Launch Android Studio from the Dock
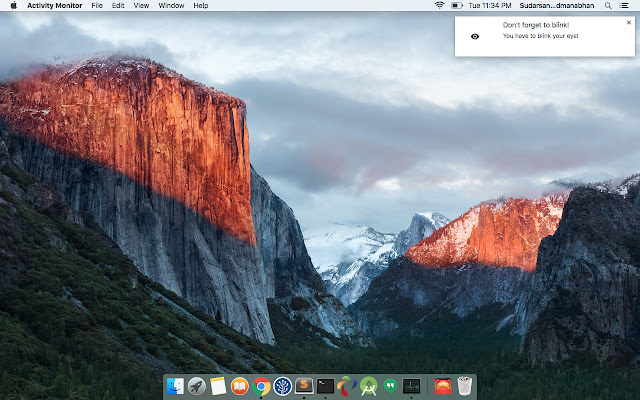640x400 pixels. click(369, 386)
